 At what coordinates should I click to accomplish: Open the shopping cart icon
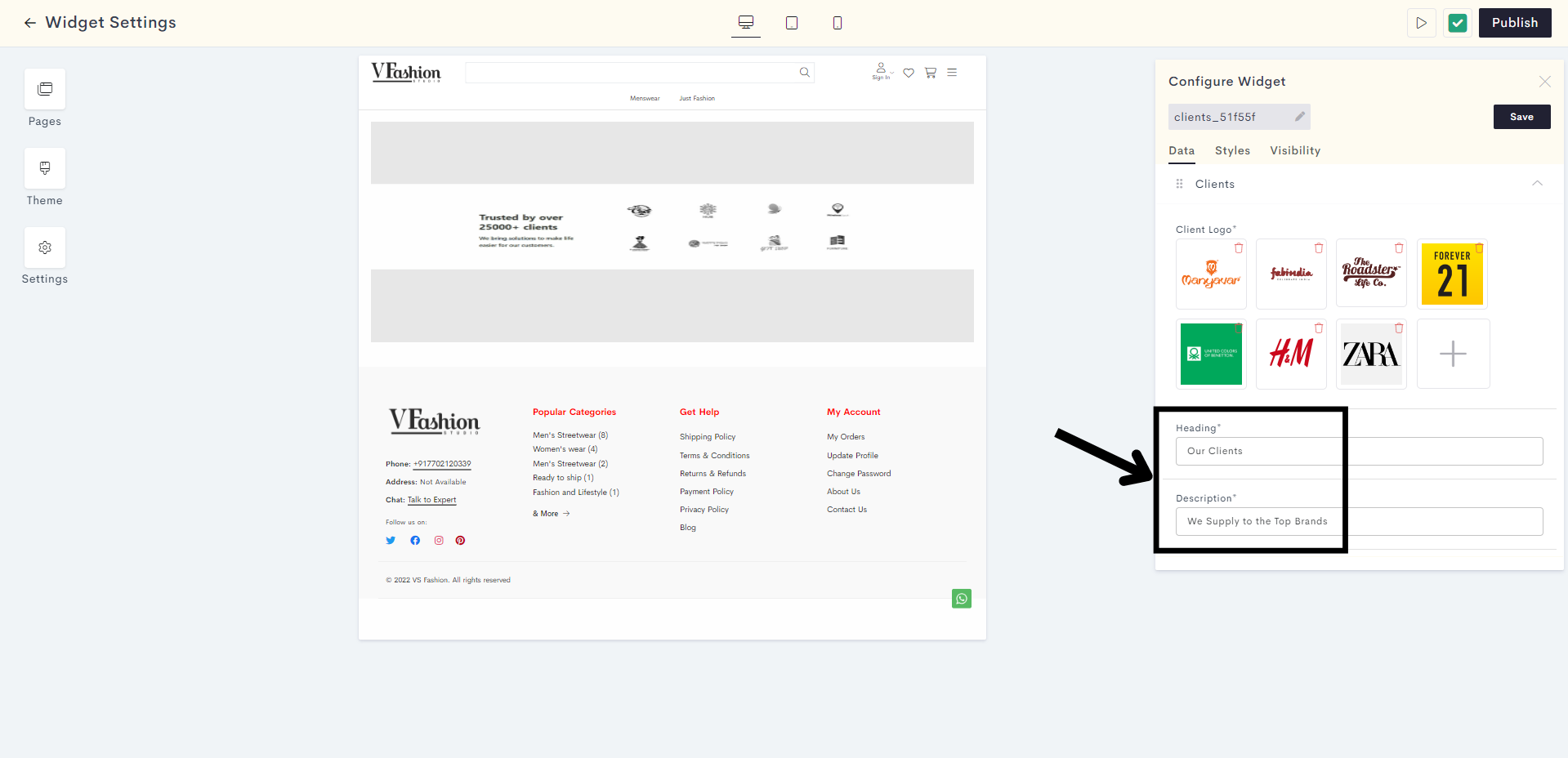[931, 73]
